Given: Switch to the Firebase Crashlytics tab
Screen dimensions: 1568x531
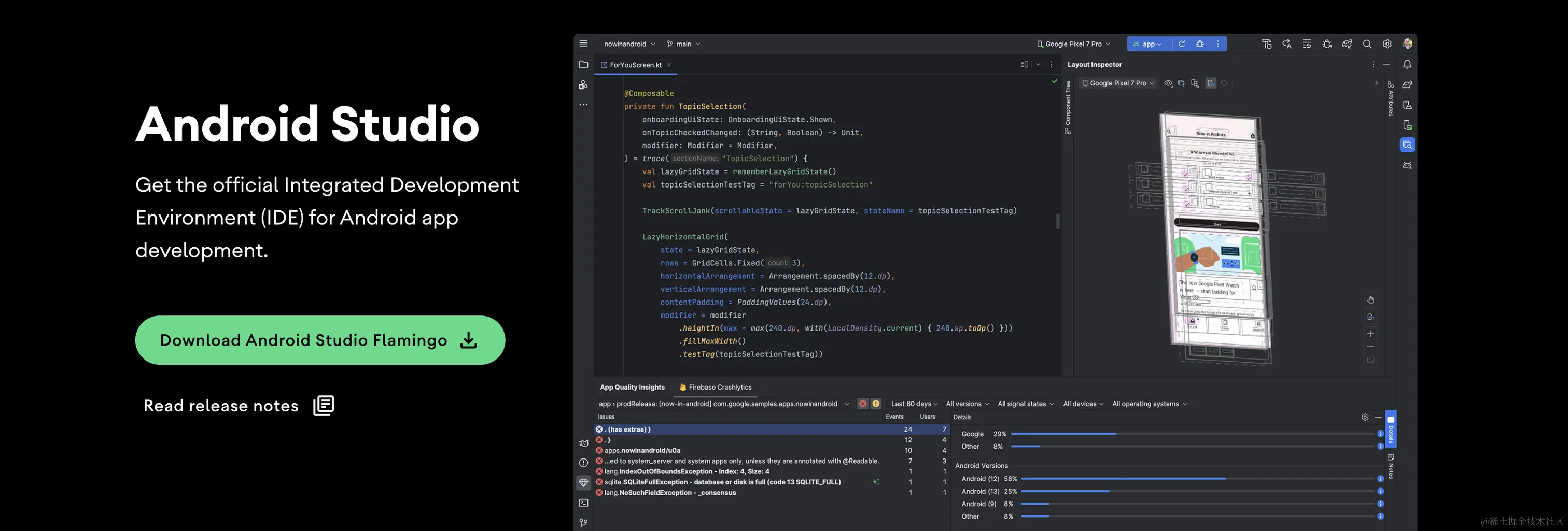Looking at the screenshot, I should point(715,388).
